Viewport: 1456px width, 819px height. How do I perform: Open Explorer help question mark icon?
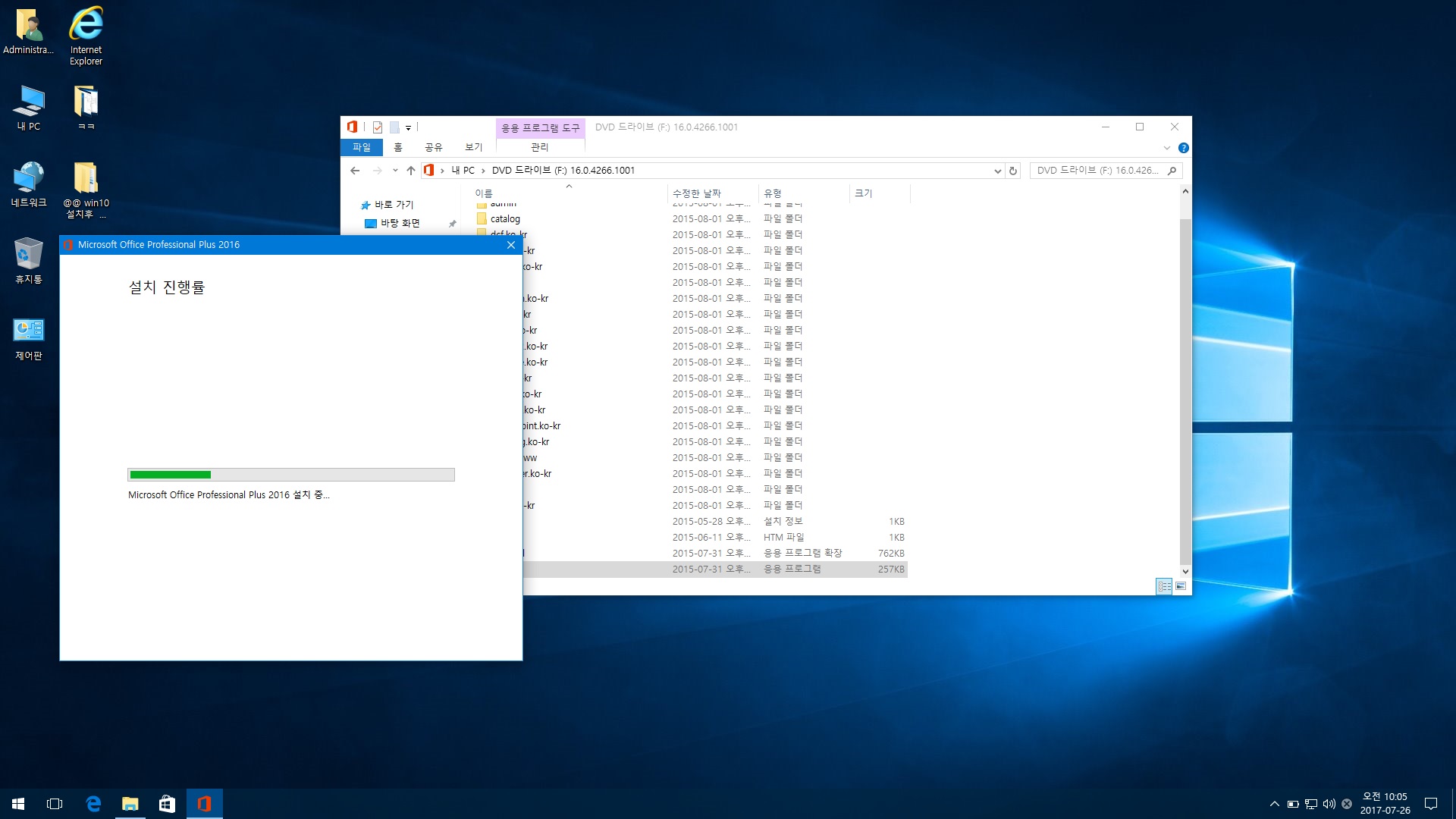click(x=1184, y=148)
